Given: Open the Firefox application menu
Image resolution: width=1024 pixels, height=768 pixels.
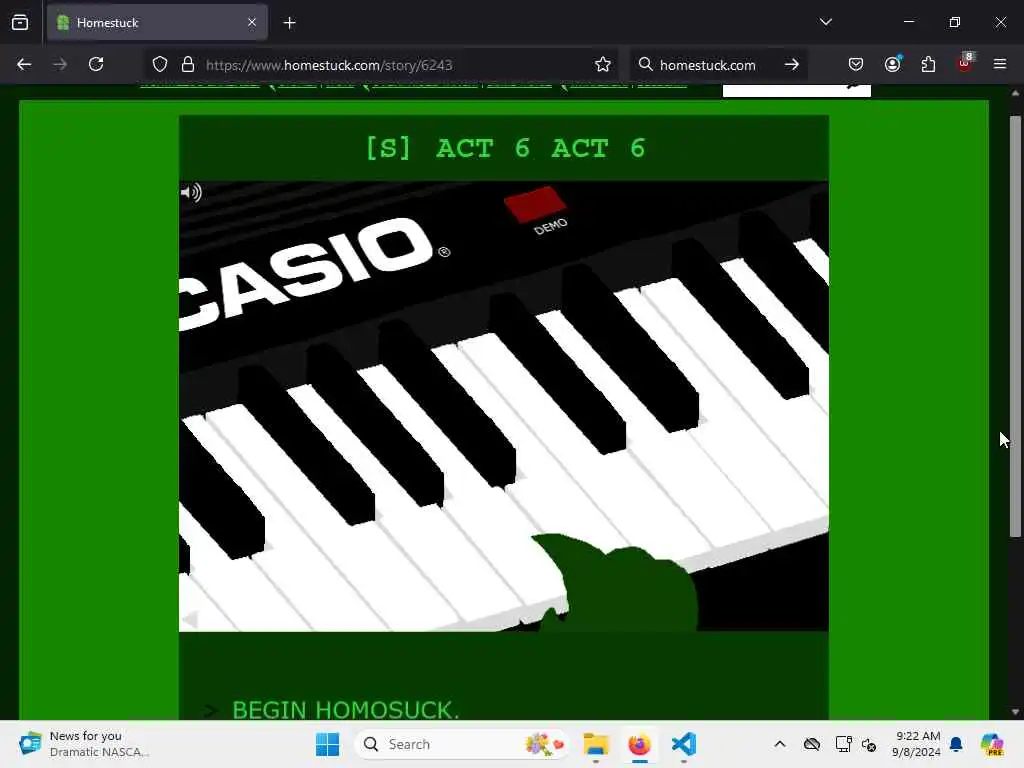Looking at the screenshot, I should 1000,64.
